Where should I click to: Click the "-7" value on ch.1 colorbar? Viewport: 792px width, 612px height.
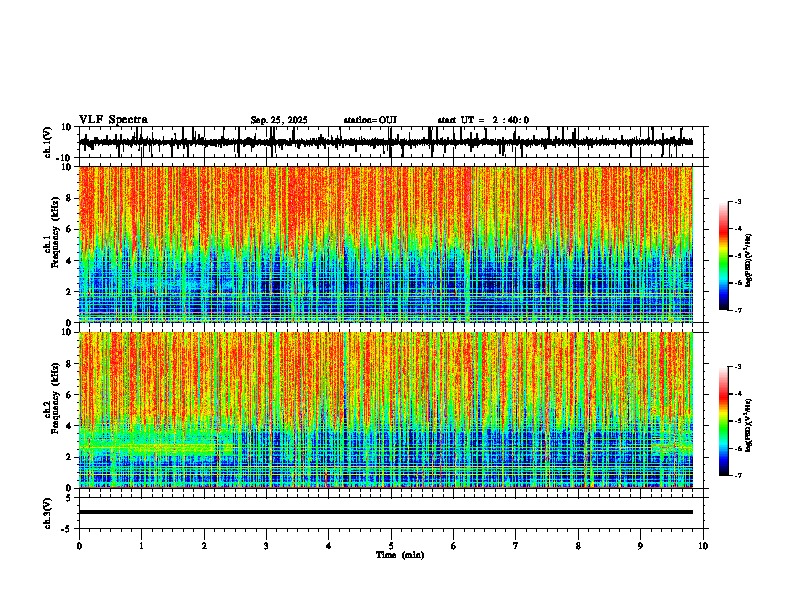[x=738, y=311]
